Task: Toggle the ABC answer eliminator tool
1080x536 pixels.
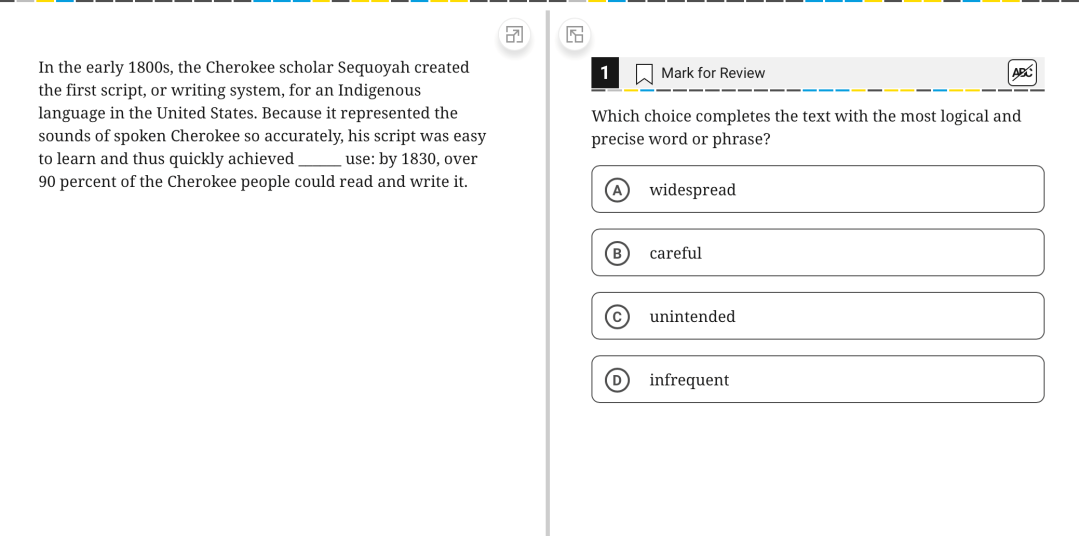Action: click(x=1022, y=72)
